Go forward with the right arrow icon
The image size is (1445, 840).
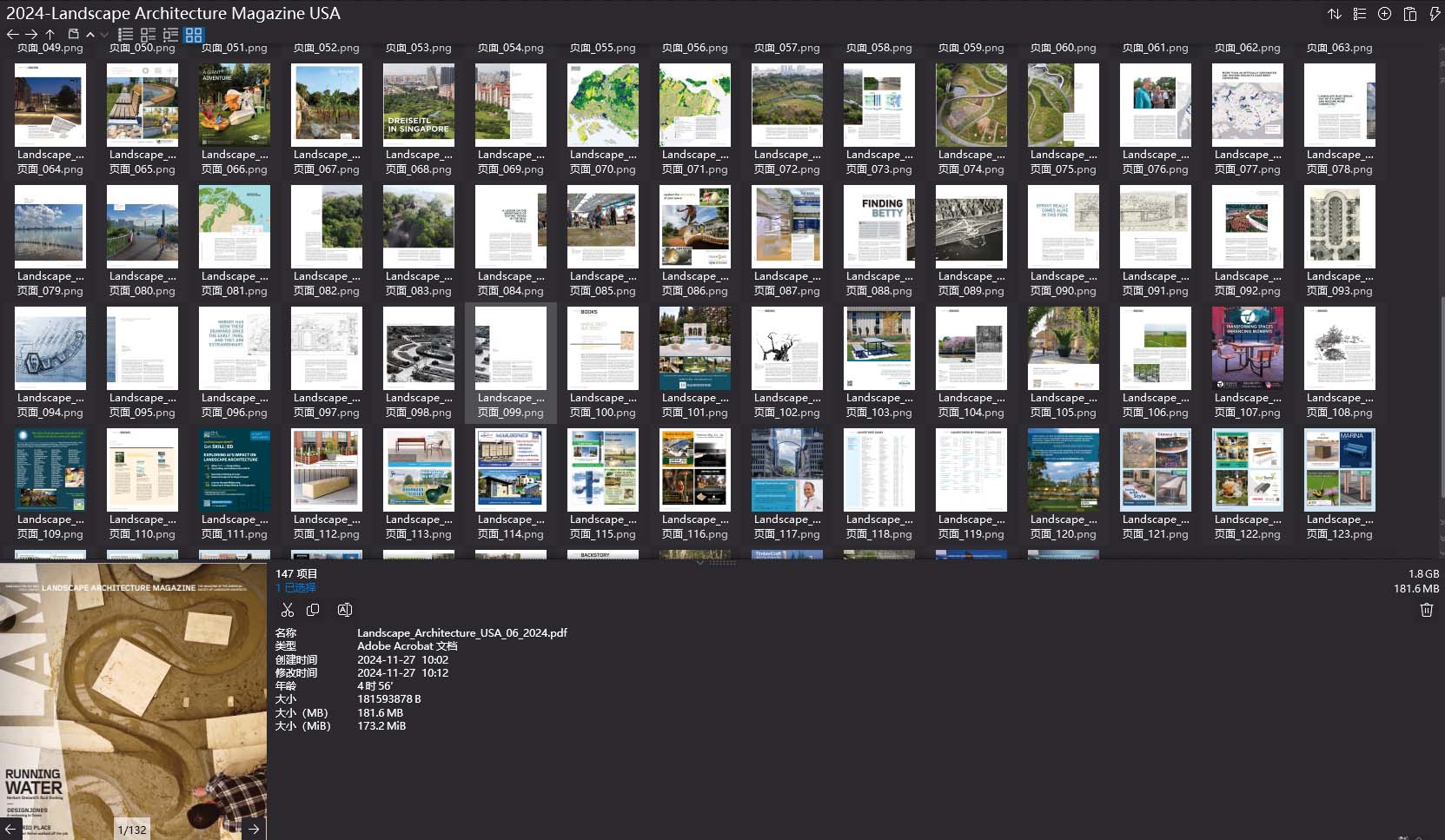[x=31, y=34]
